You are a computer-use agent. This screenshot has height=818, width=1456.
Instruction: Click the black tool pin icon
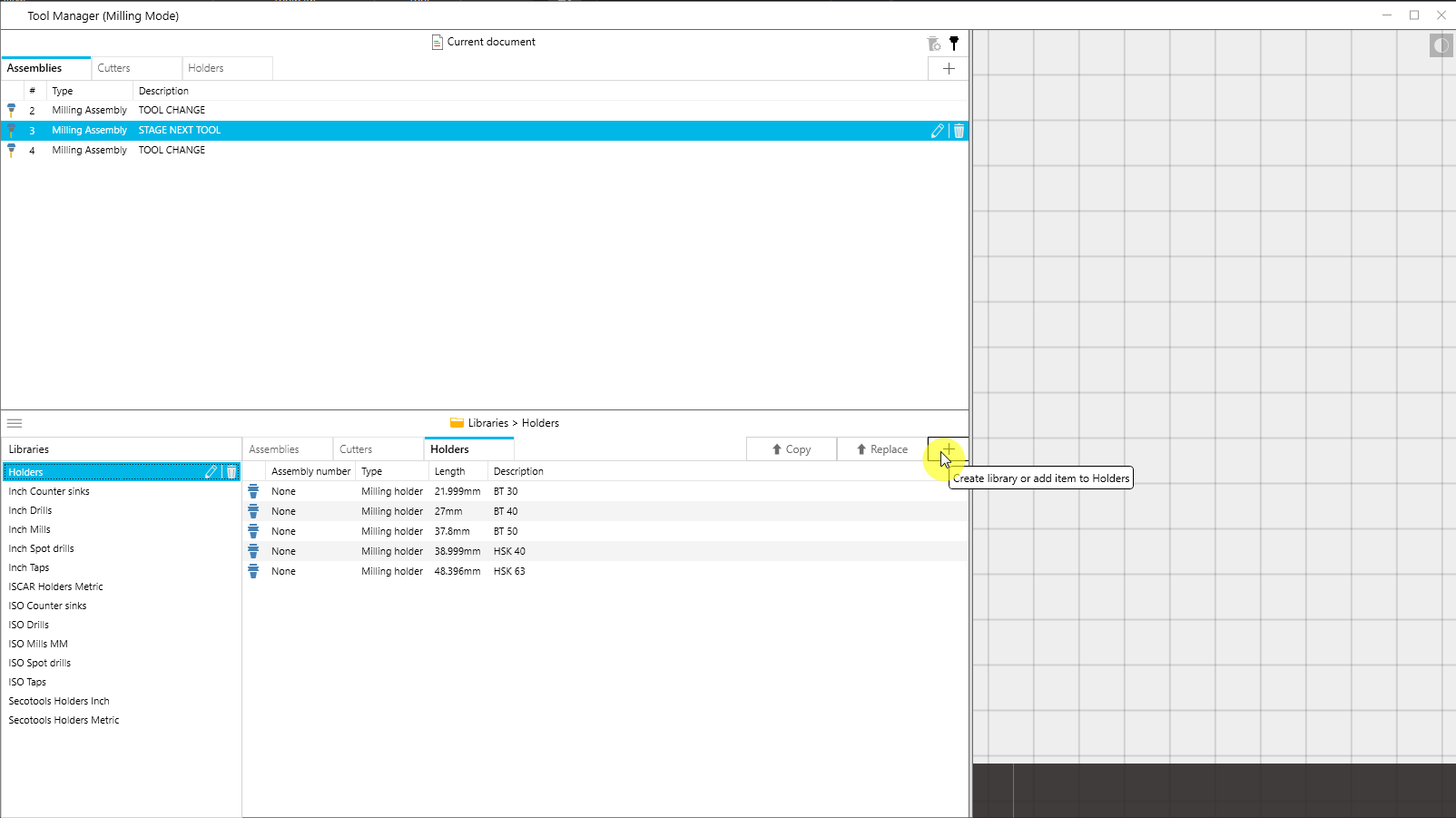point(954,43)
